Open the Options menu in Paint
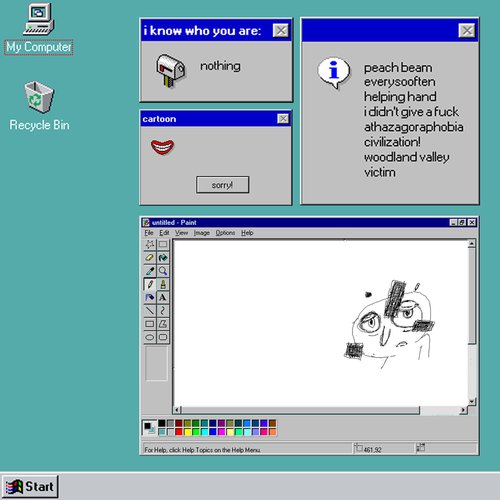 225,233
